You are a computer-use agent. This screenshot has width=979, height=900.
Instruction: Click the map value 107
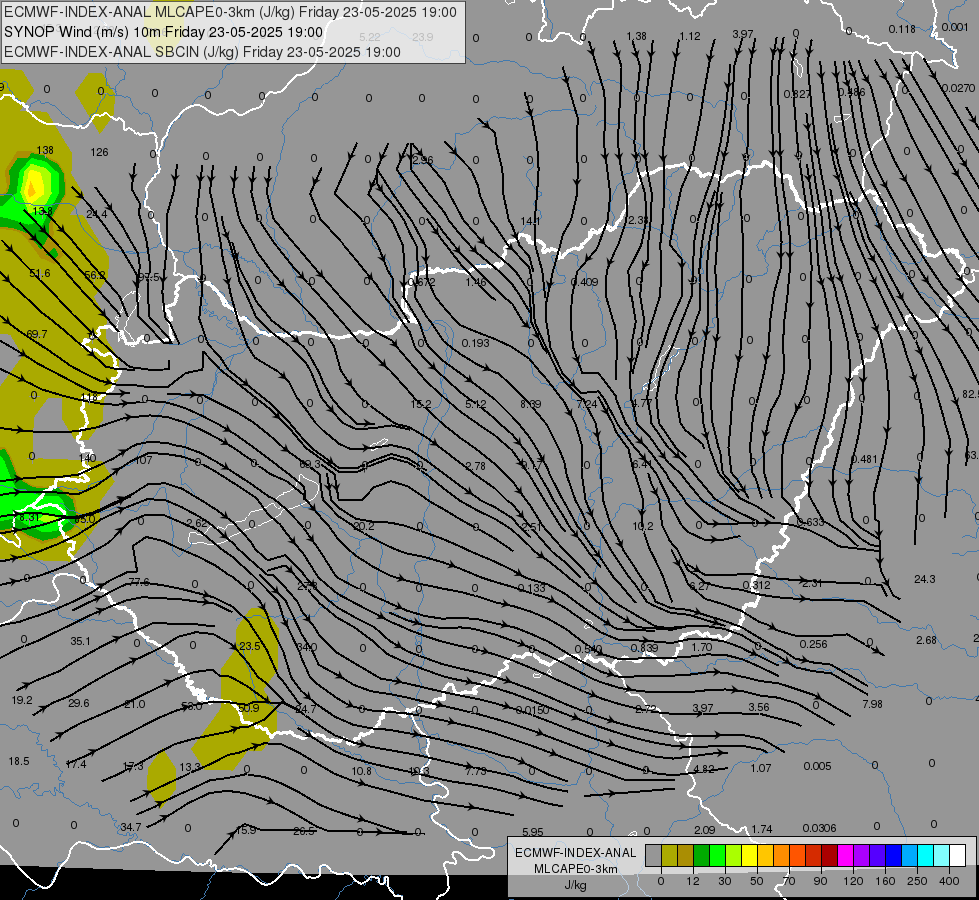[144, 460]
